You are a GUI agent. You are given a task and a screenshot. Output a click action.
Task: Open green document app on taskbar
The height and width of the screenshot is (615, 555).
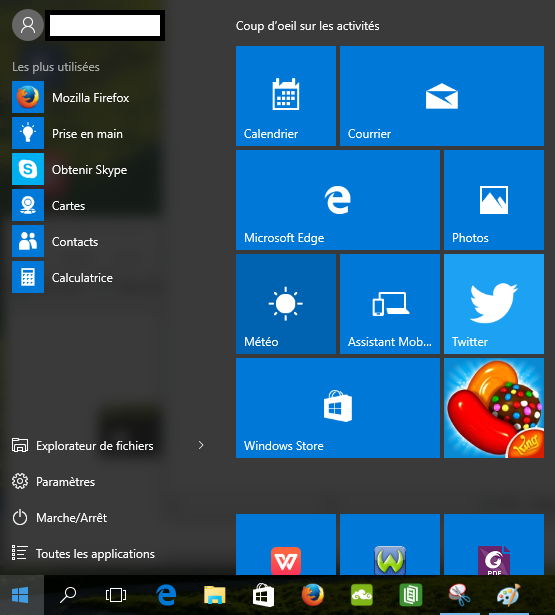[x=410, y=595]
